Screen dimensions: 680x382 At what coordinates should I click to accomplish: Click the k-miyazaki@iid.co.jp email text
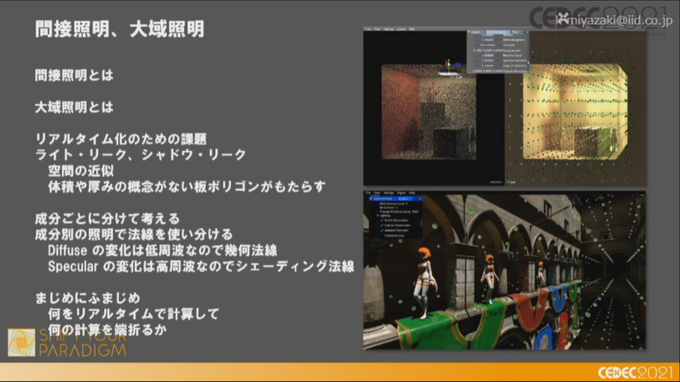coord(615,20)
